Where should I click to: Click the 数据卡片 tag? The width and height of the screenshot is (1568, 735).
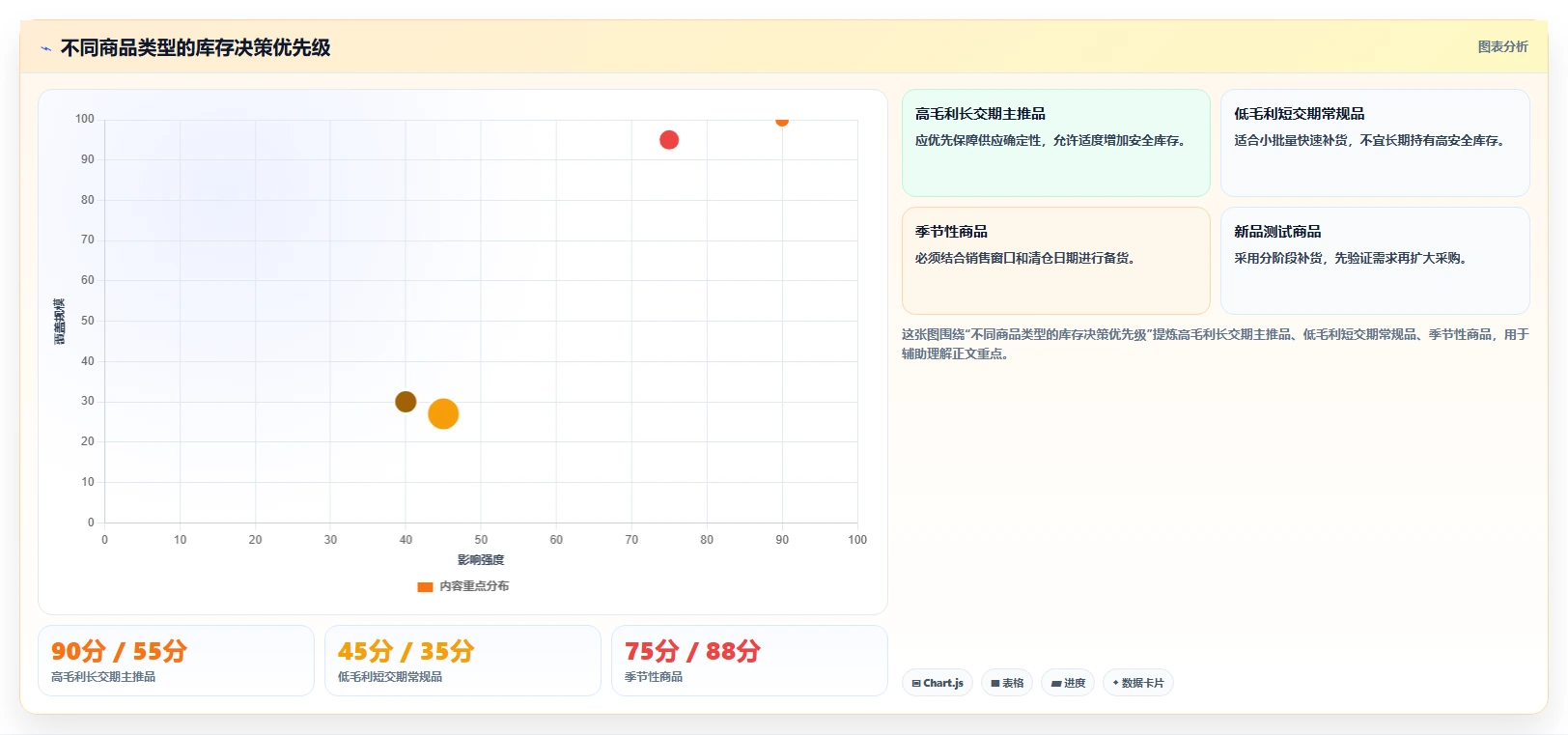pos(1137,683)
